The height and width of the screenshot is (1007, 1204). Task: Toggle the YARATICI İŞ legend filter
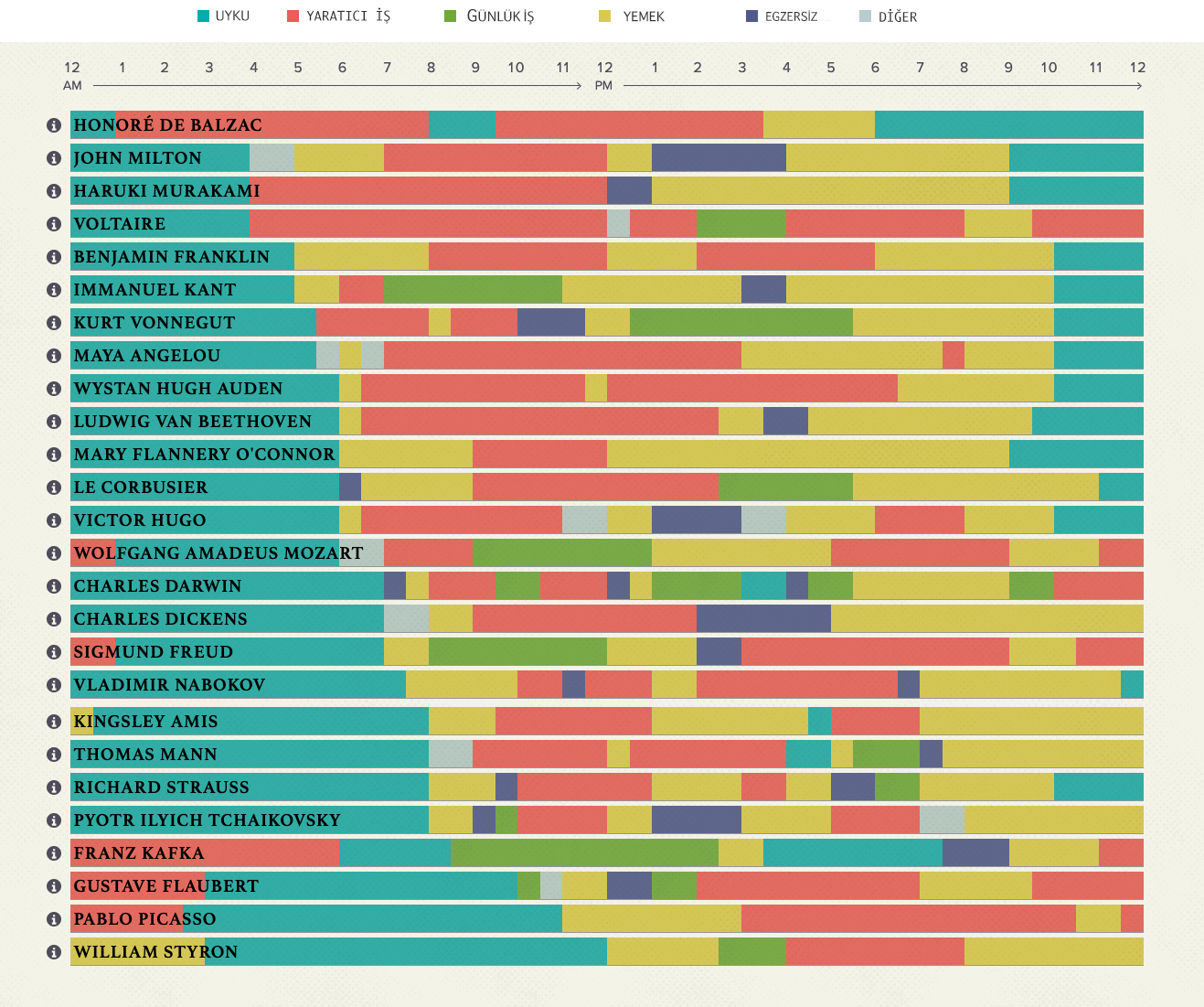point(339,16)
